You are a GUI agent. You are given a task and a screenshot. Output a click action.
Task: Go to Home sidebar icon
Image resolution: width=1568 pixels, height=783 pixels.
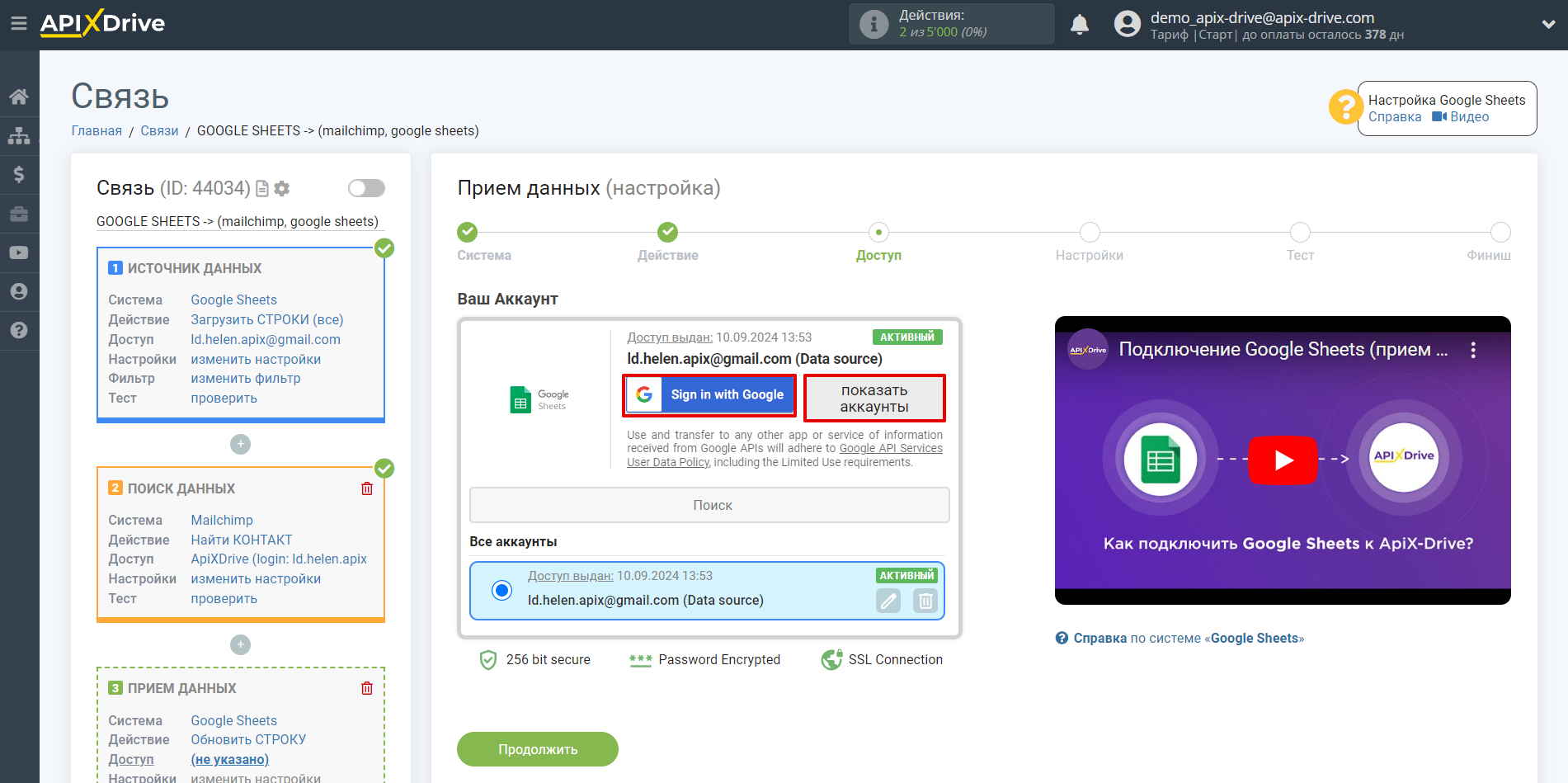pyautogui.click(x=19, y=97)
